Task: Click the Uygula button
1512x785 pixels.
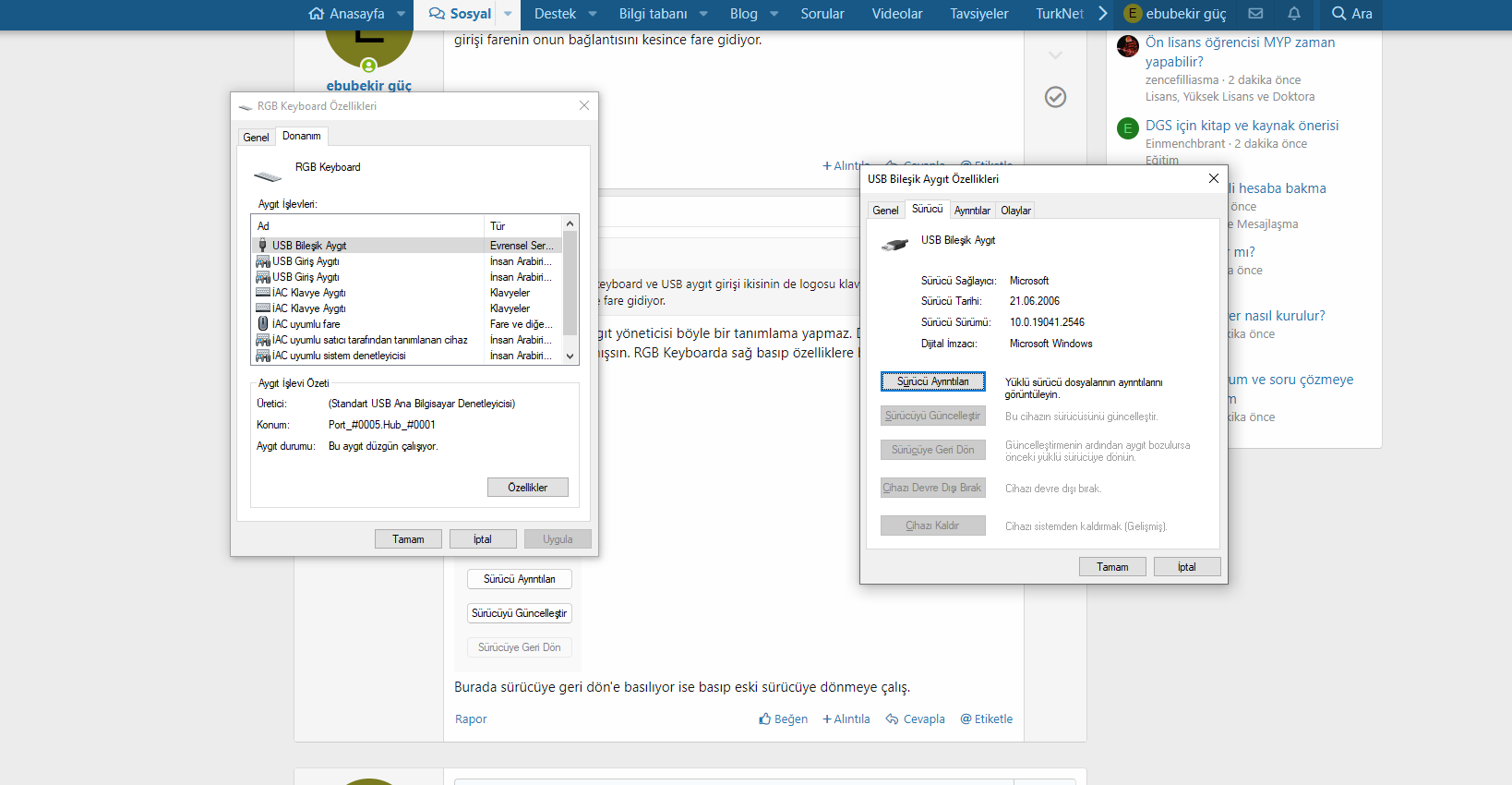Action: coord(558,539)
